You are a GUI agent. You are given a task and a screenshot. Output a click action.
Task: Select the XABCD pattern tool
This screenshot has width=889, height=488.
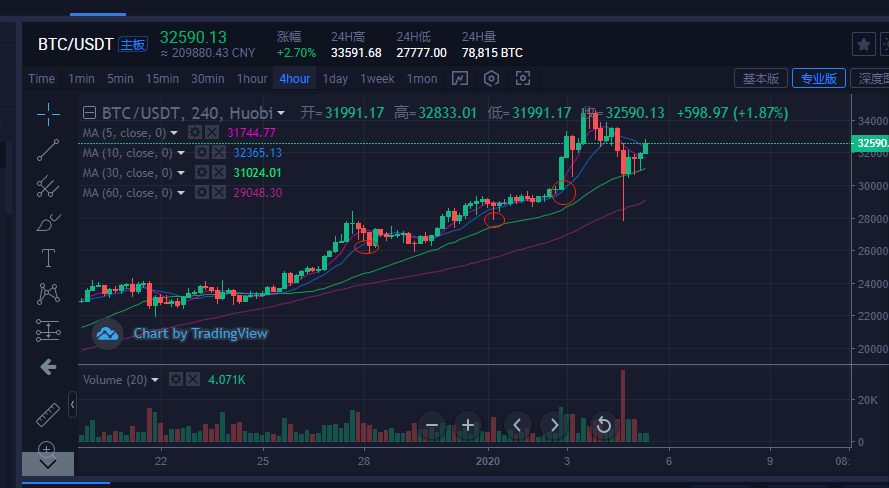pyautogui.click(x=48, y=294)
